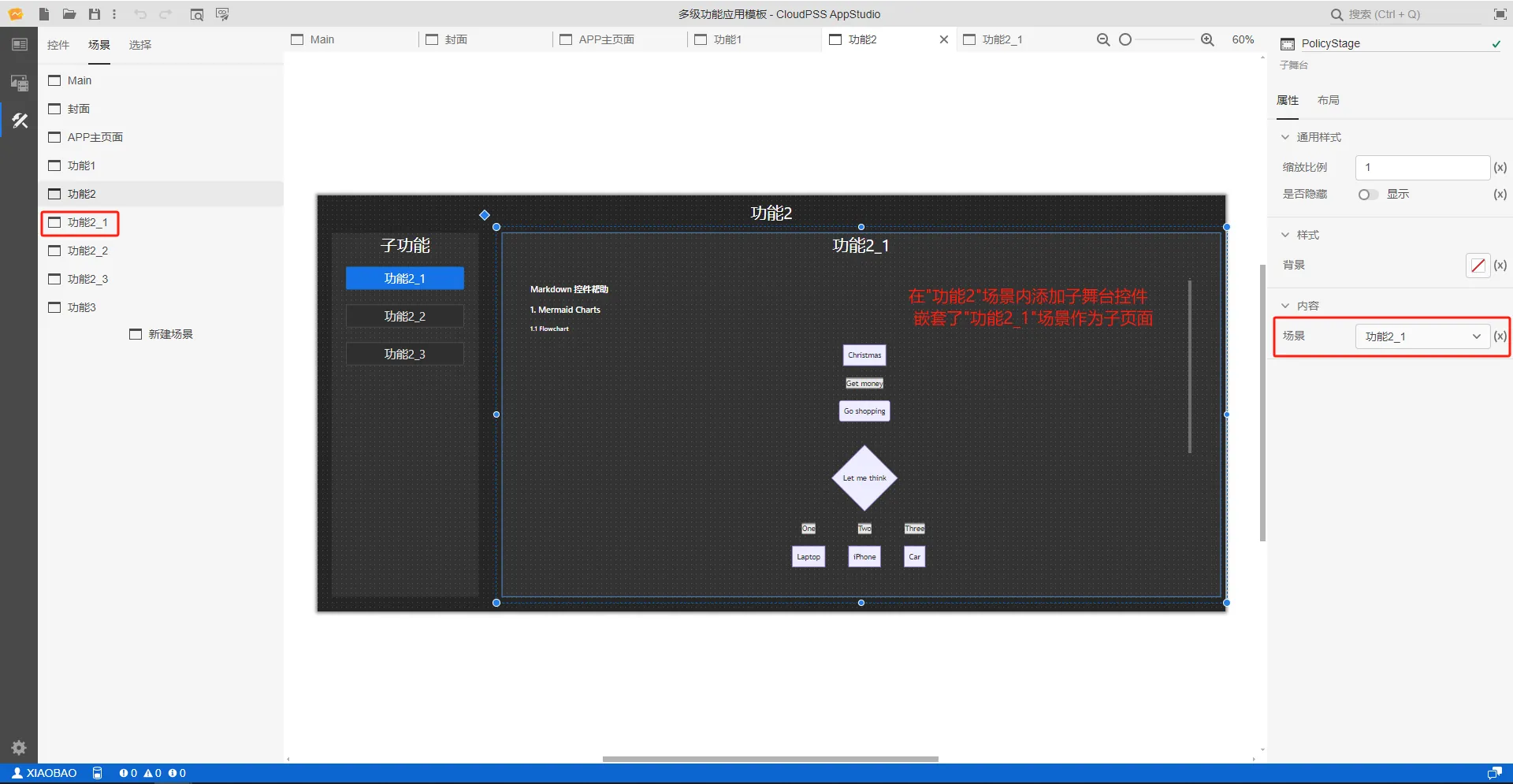Image resolution: width=1513 pixels, height=784 pixels.
Task: Open the preview icon in toolbar
Action: point(197,14)
